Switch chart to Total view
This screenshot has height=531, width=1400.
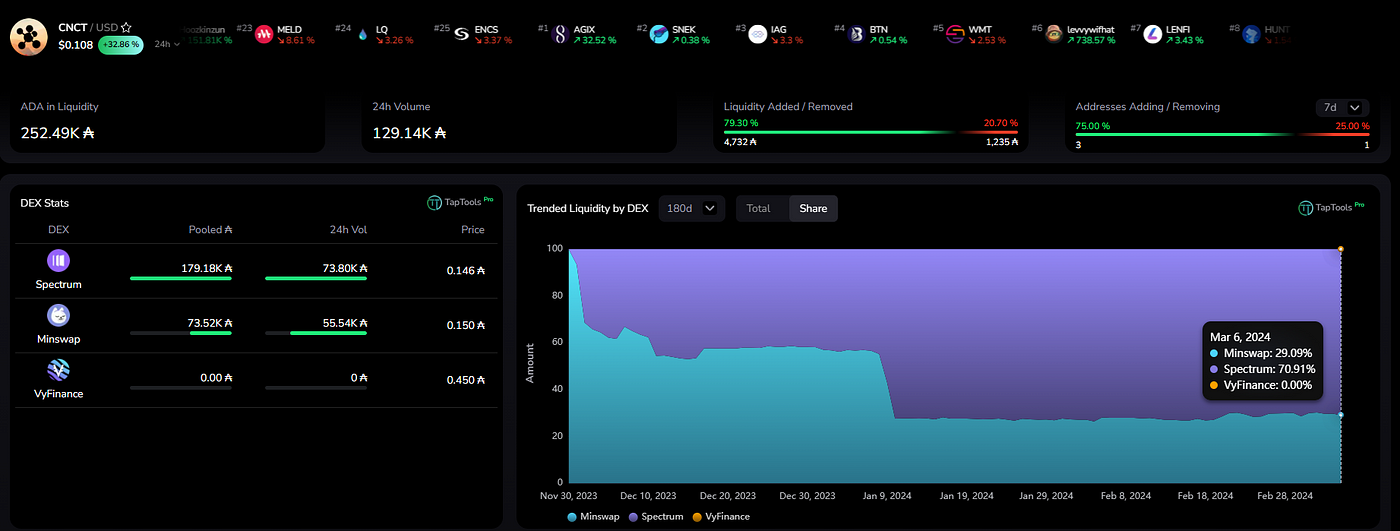[759, 208]
